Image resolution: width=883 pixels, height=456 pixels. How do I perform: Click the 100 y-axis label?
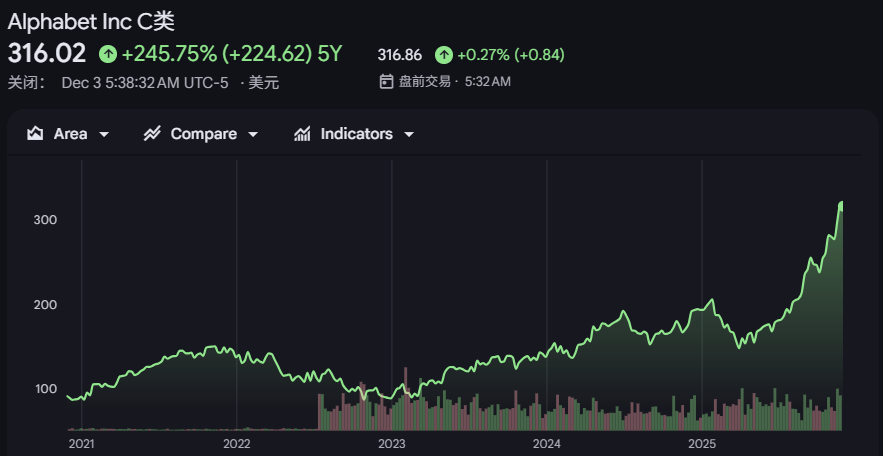46,389
